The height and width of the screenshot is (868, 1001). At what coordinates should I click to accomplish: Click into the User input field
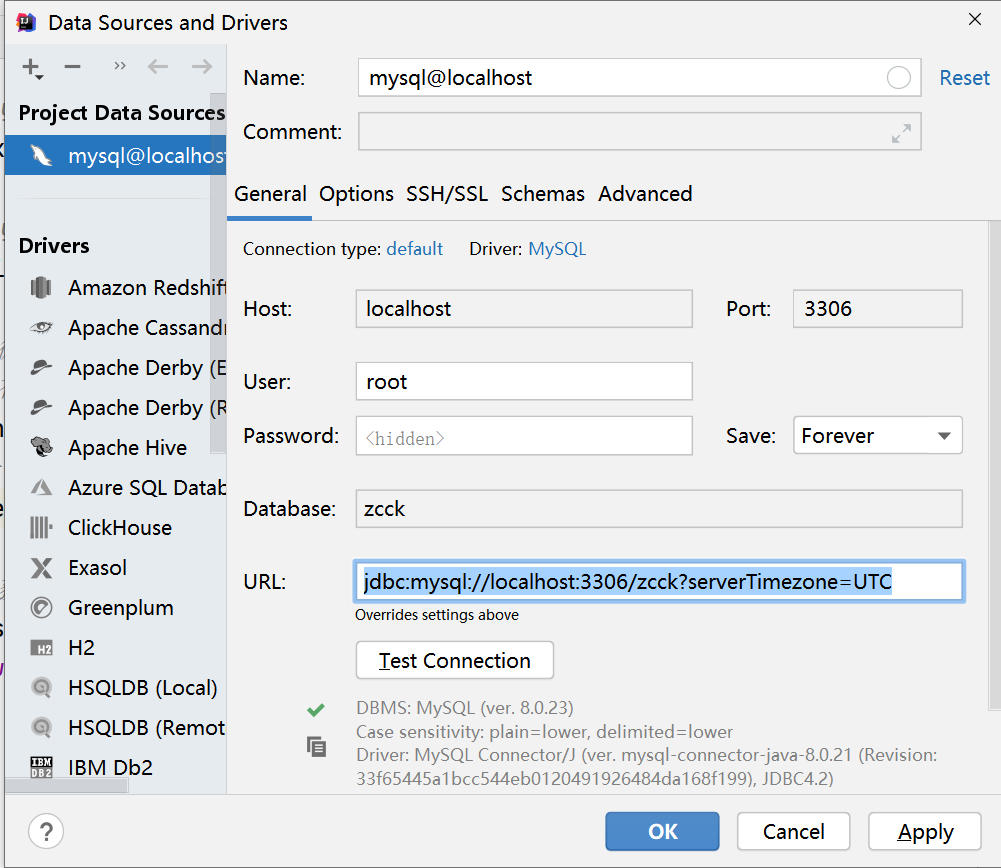[523, 382]
